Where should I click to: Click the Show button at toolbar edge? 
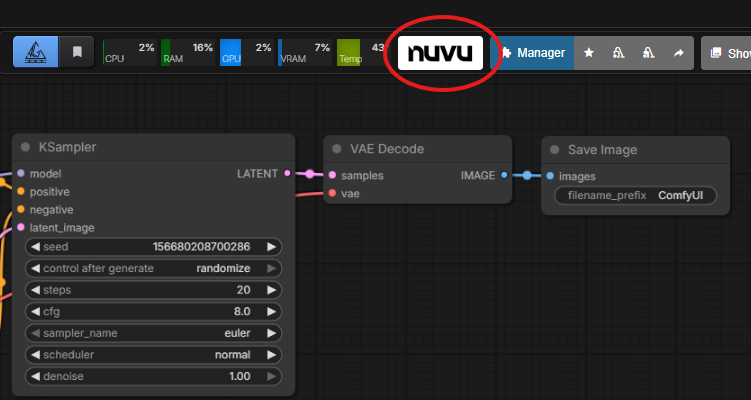727,53
